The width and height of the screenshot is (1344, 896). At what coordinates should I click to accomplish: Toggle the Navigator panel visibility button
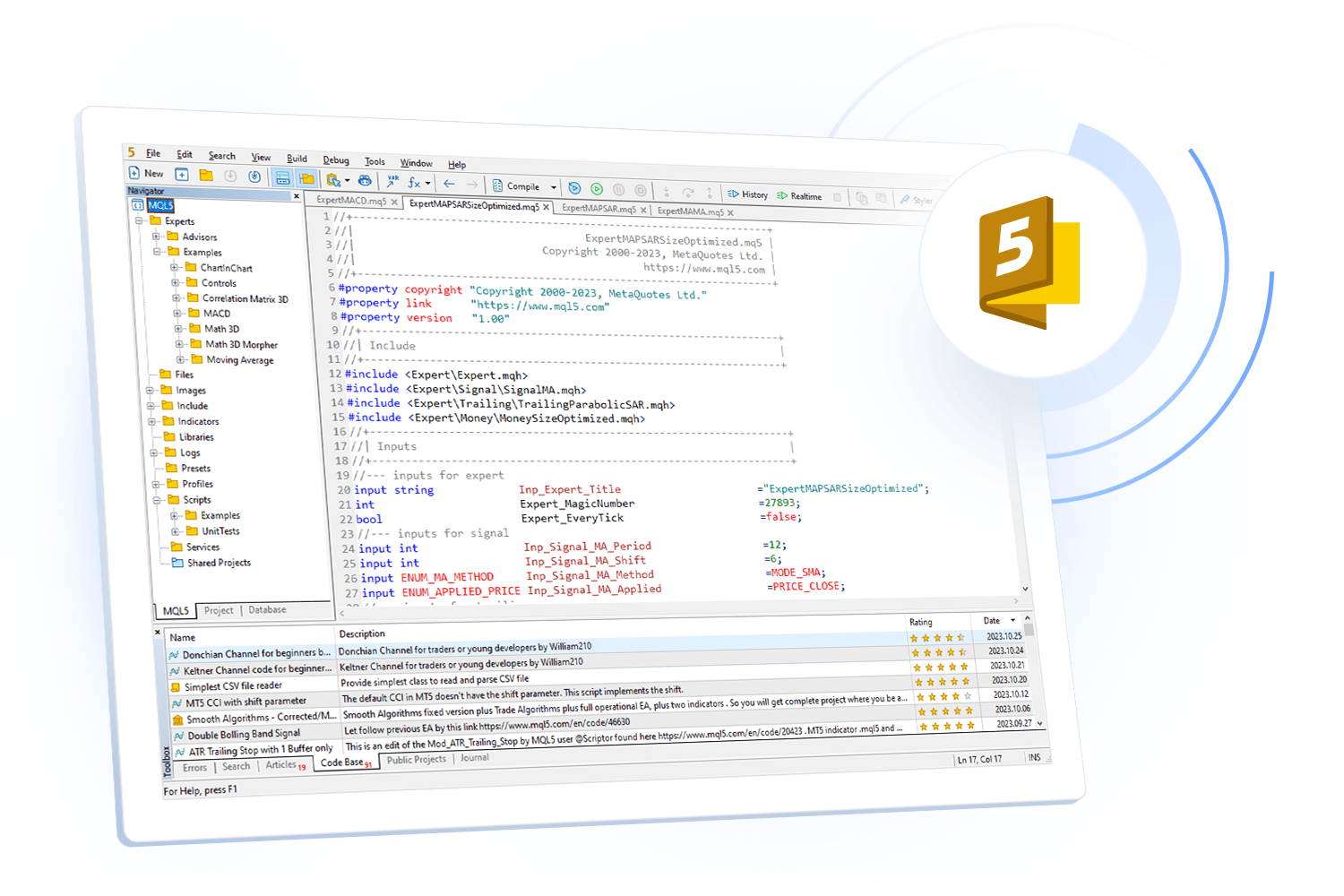(x=282, y=177)
